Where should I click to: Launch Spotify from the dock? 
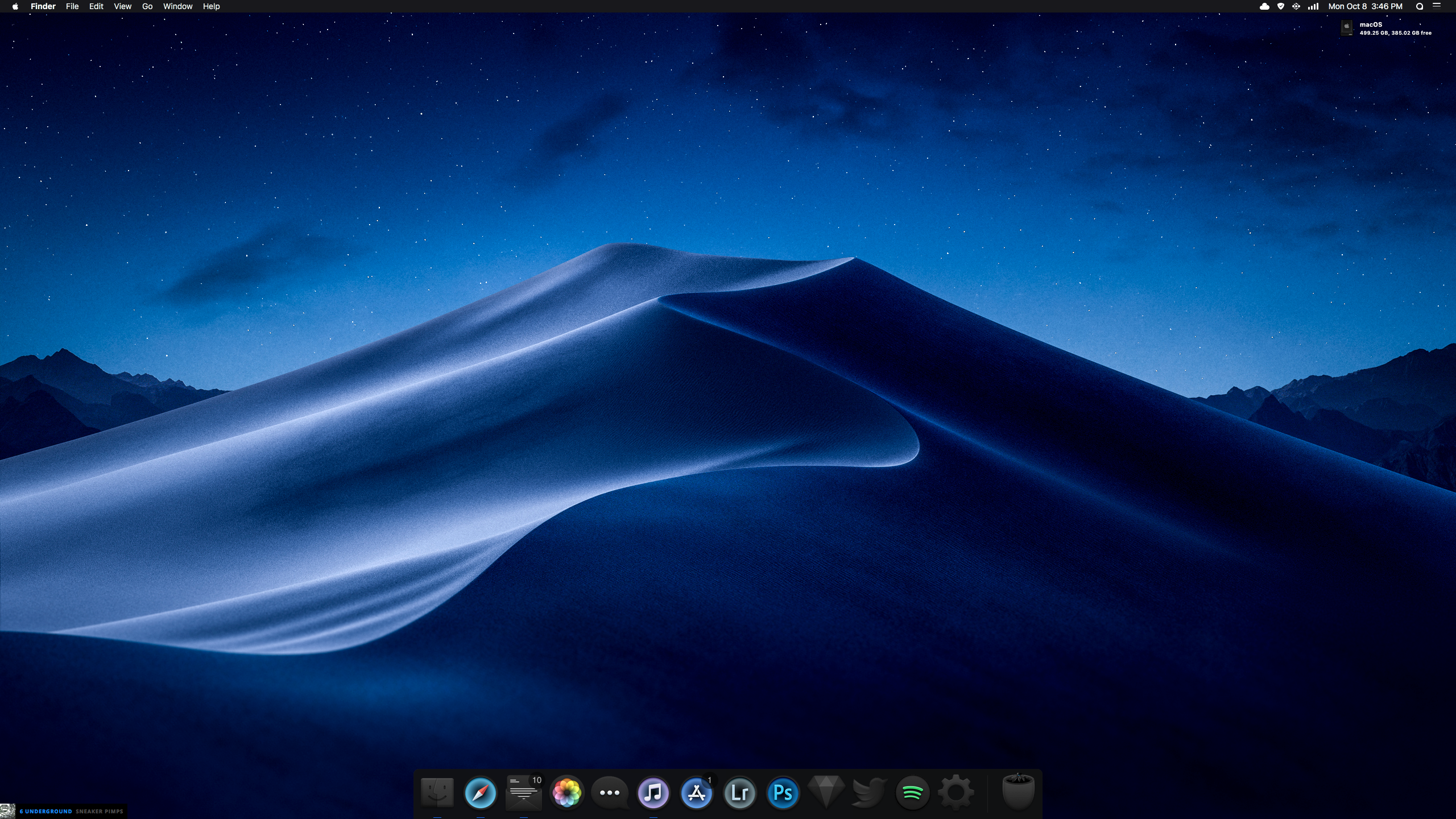click(912, 792)
